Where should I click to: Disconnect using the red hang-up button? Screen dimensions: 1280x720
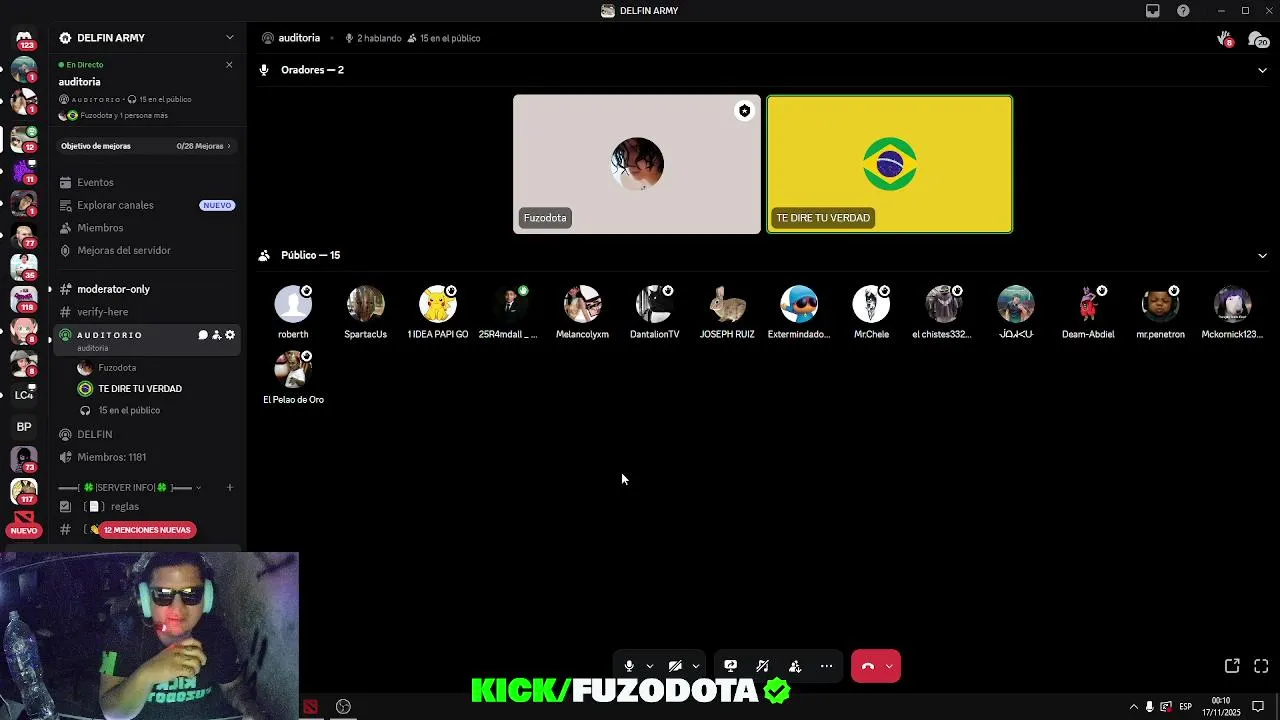(868, 666)
